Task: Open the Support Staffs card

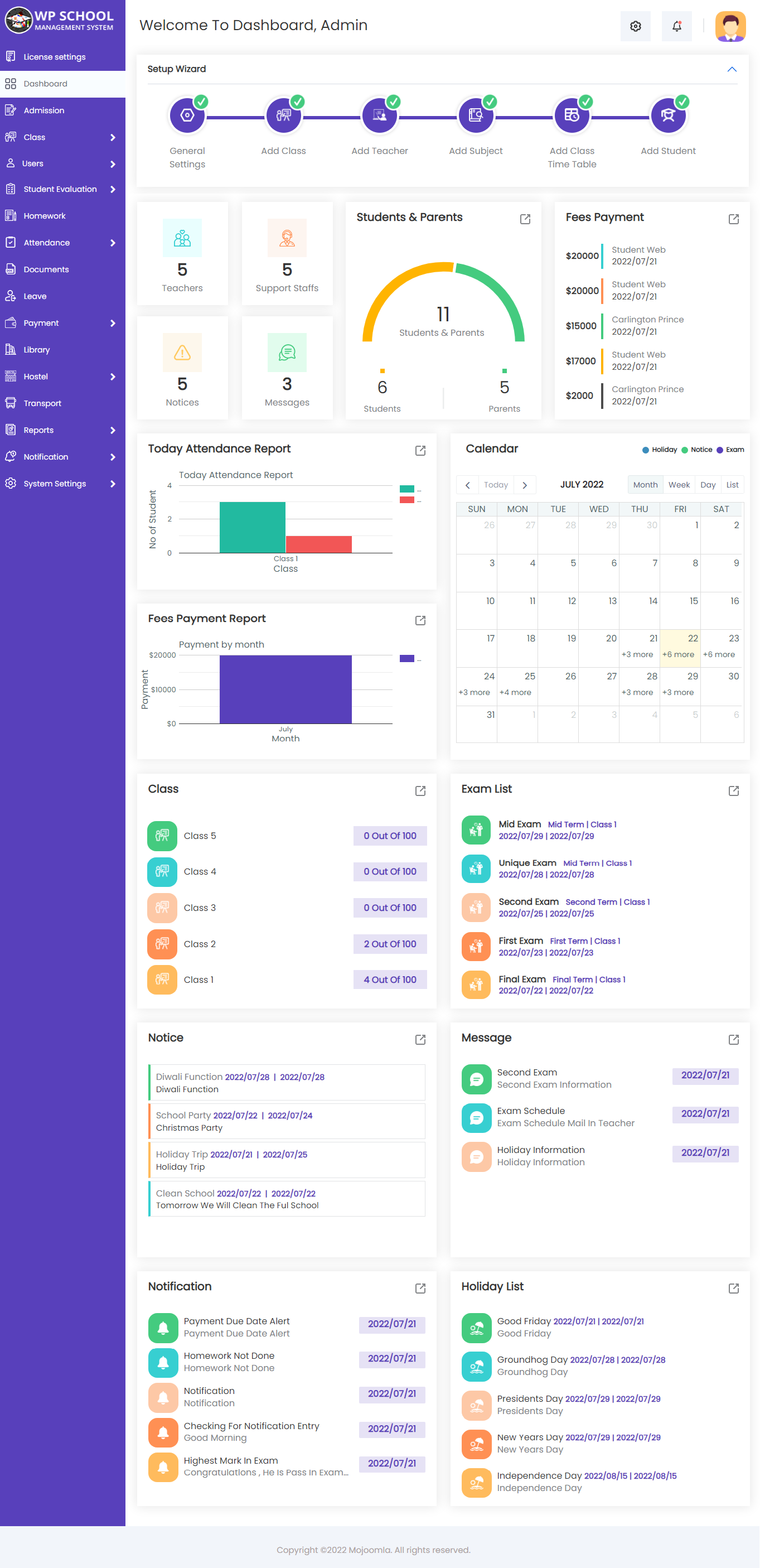Action: click(287, 253)
